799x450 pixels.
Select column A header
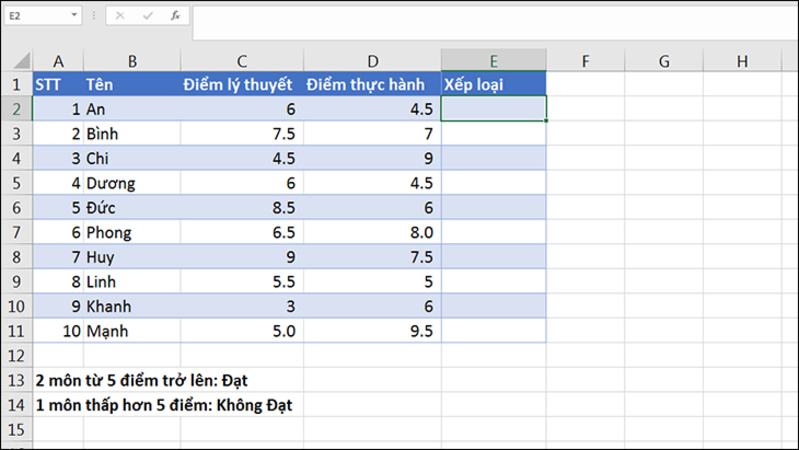click(58, 62)
